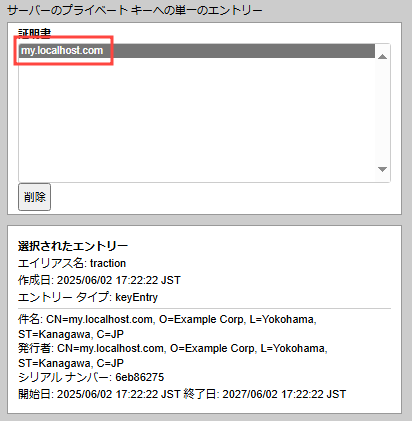The width and height of the screenshot is (412, 421).
Task: Click the certificate list vertical scrollbar track
Action: click(x=382, y=113)
